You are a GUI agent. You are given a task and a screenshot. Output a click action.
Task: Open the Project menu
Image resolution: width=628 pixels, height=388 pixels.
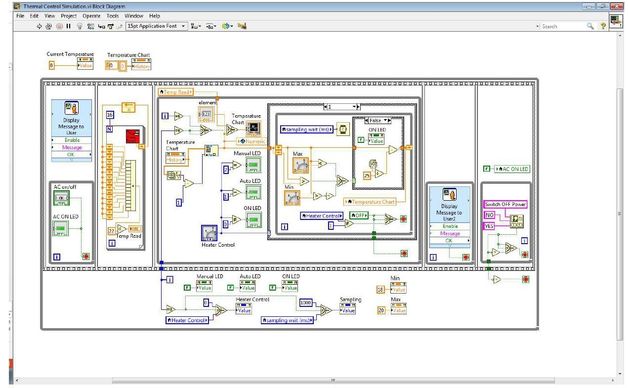tap(68, 16)
